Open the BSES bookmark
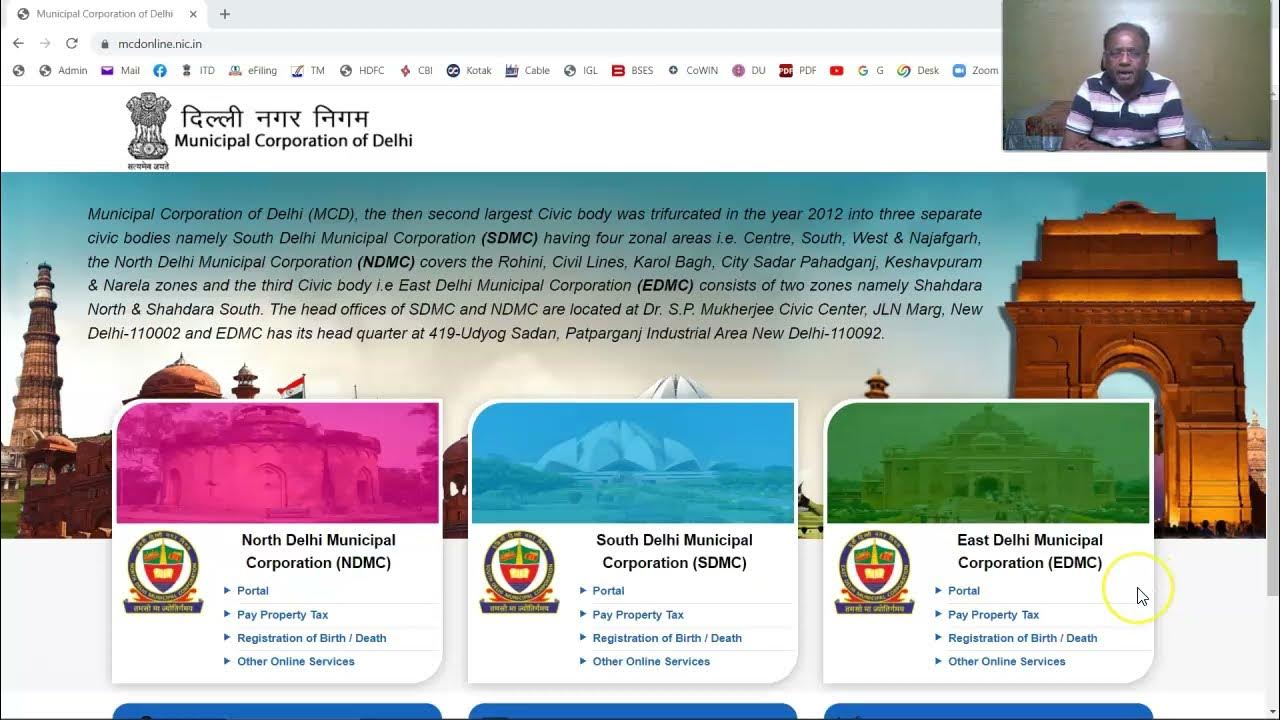 click(632, 71)
